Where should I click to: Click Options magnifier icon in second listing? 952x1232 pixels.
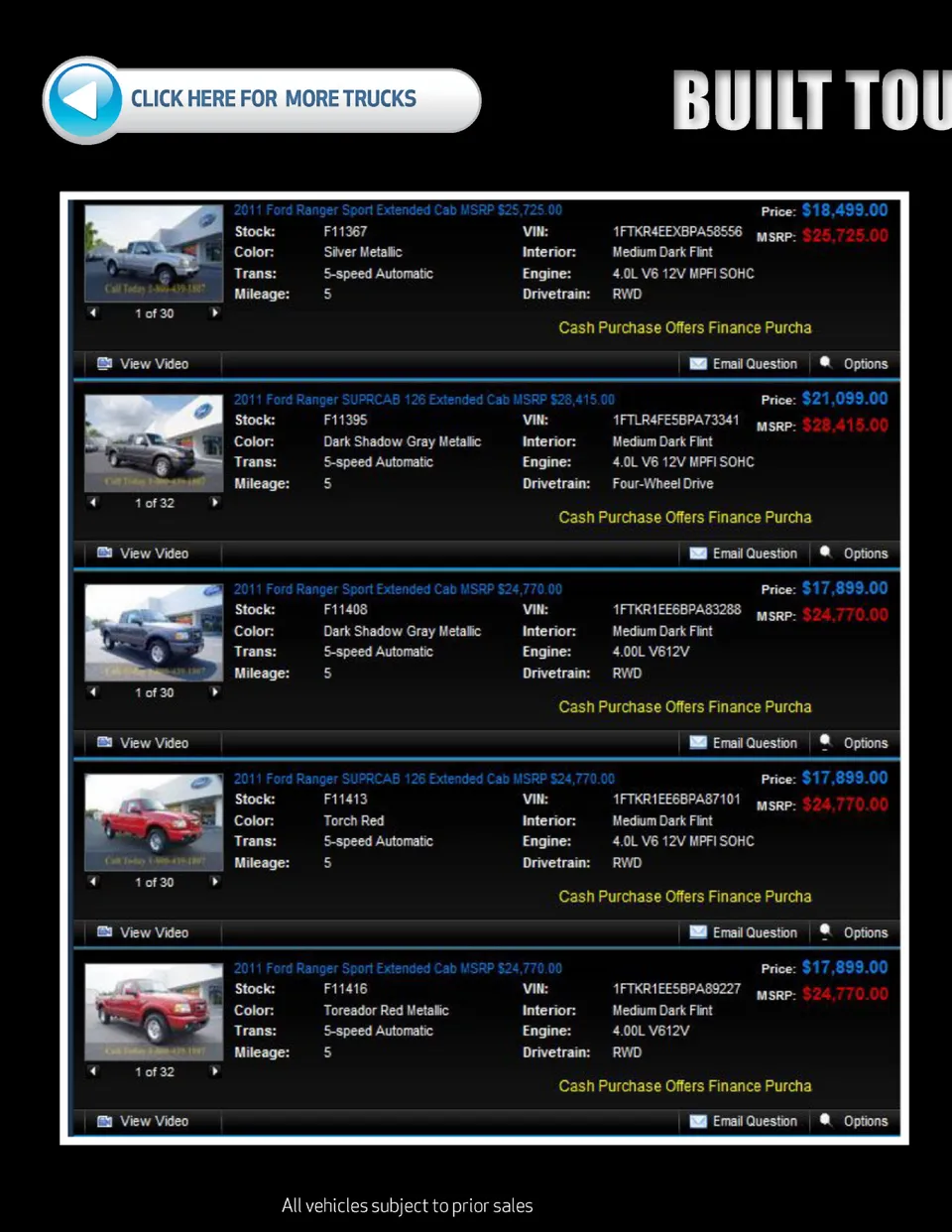[825, 553]
